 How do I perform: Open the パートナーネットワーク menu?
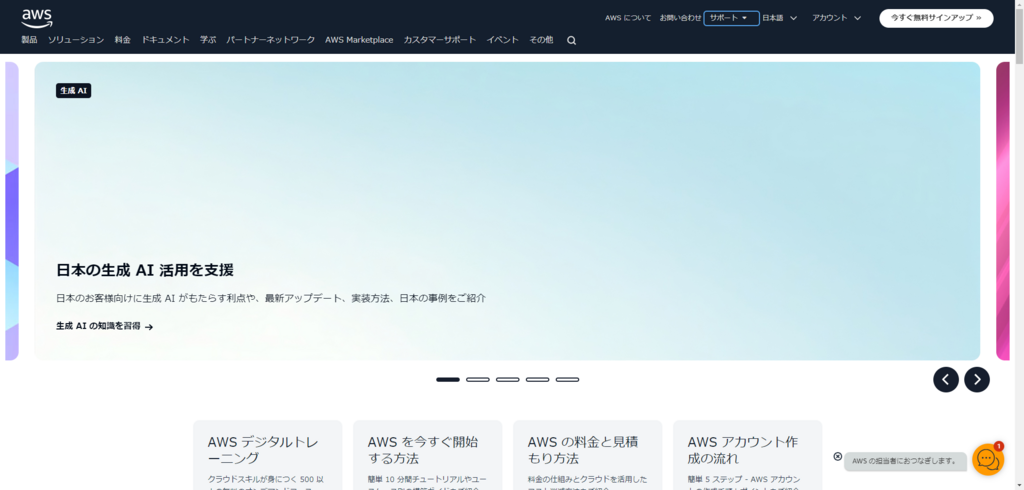(x=270, y=40)
